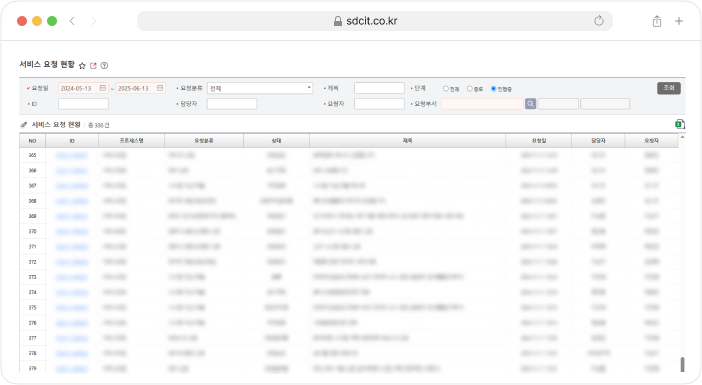
Task: Sort by the NO column header
Action: [32, 141]
